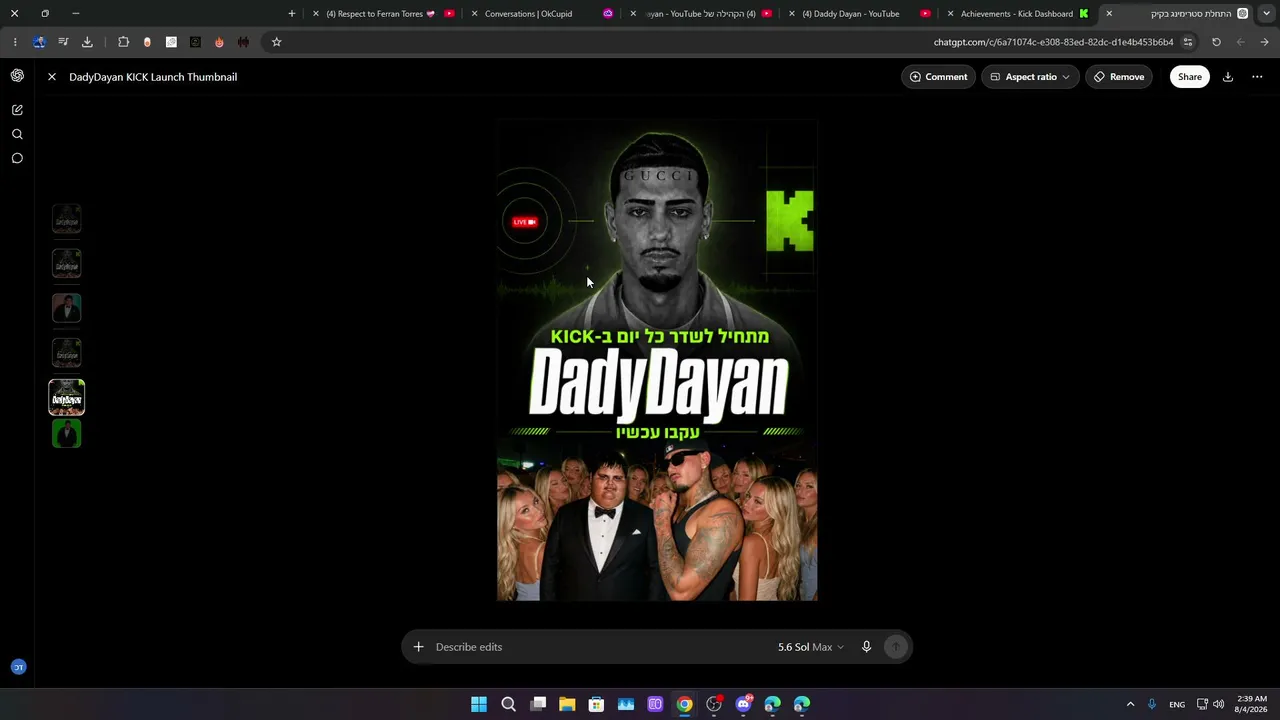The image size is (1280, 720).
Task: Open the chat bubble icon in sidebar
Action: pos(17,158)
